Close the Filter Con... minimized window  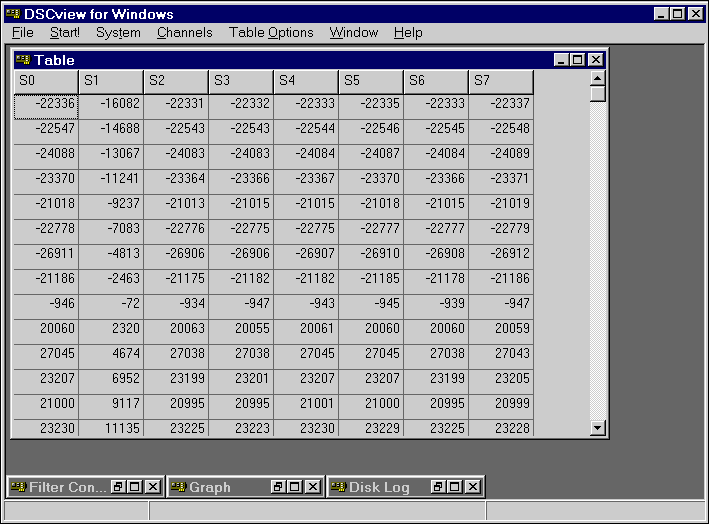pos(153,487)
